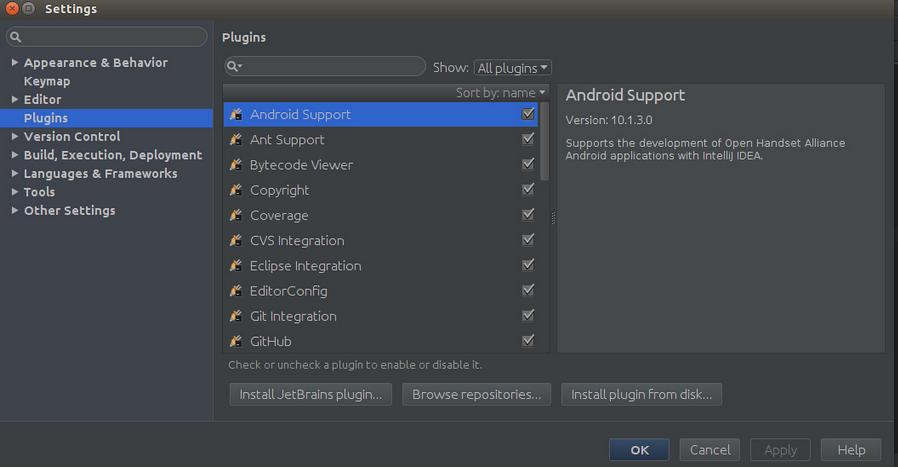Expand the Editor tree arrow
898x468 pixels.
tap(15, 99)
